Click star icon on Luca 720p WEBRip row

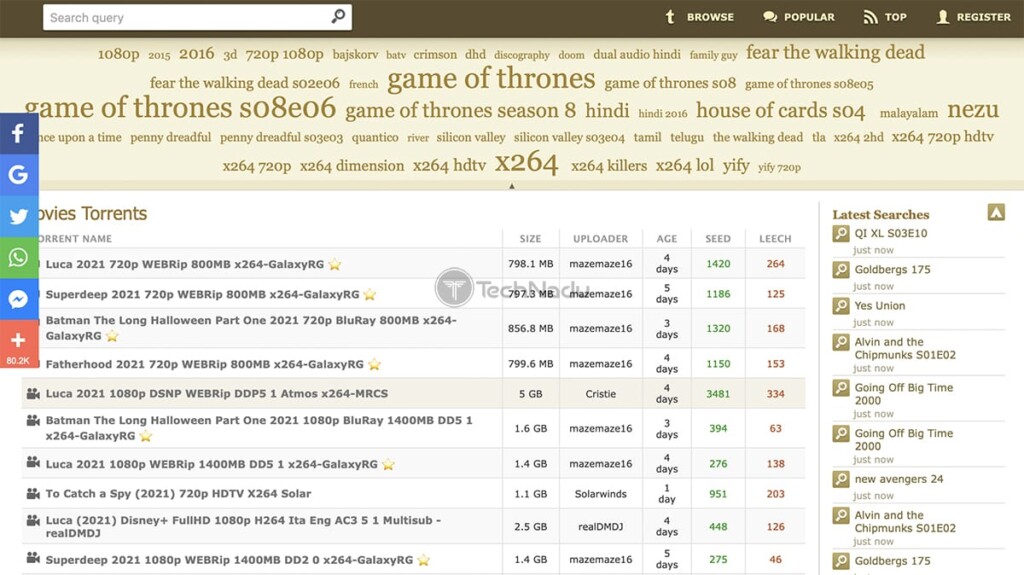[x=335, y=264]
